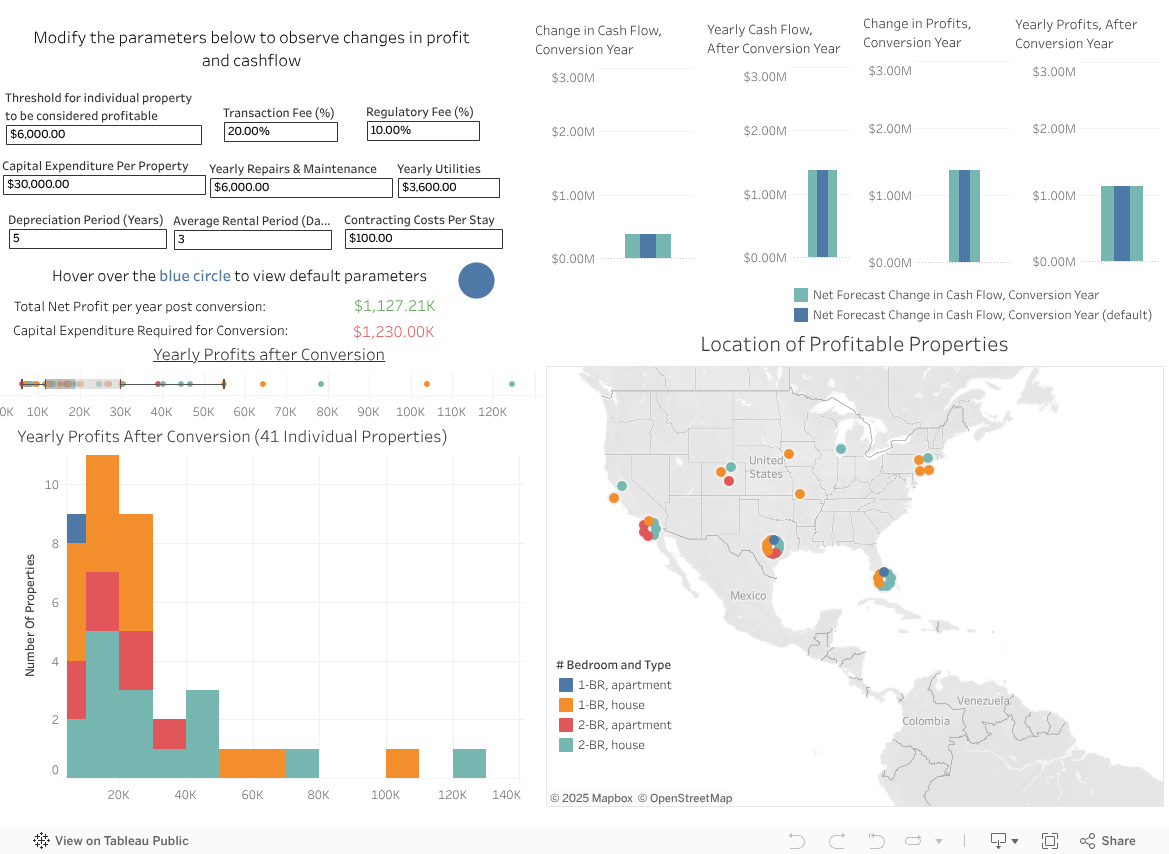The width and height of the screenshot is (1169, 854).
Task: Click the Redo arrow in the toolbar
Action: pyautogui.click(x=837, y=841)
